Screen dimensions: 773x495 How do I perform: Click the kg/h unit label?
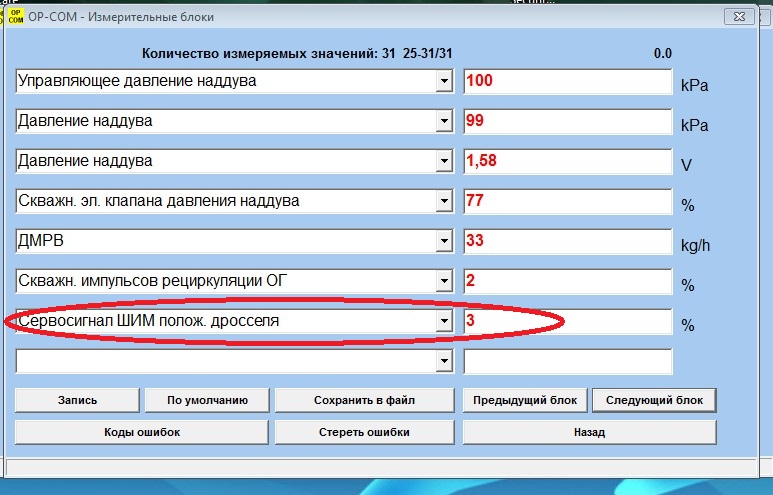[696, 245]
